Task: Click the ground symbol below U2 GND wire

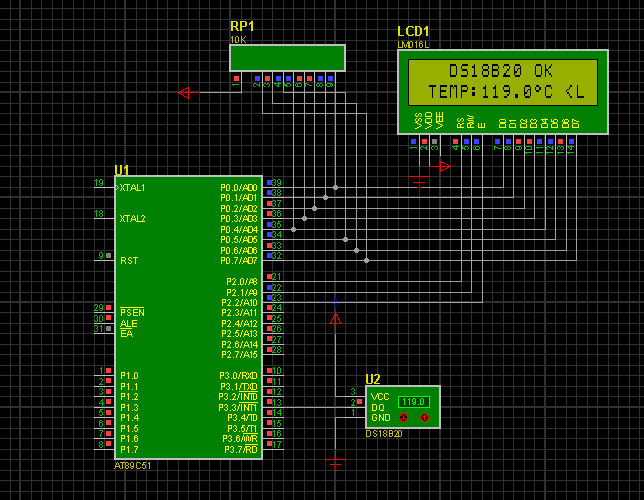Action: 336,460
